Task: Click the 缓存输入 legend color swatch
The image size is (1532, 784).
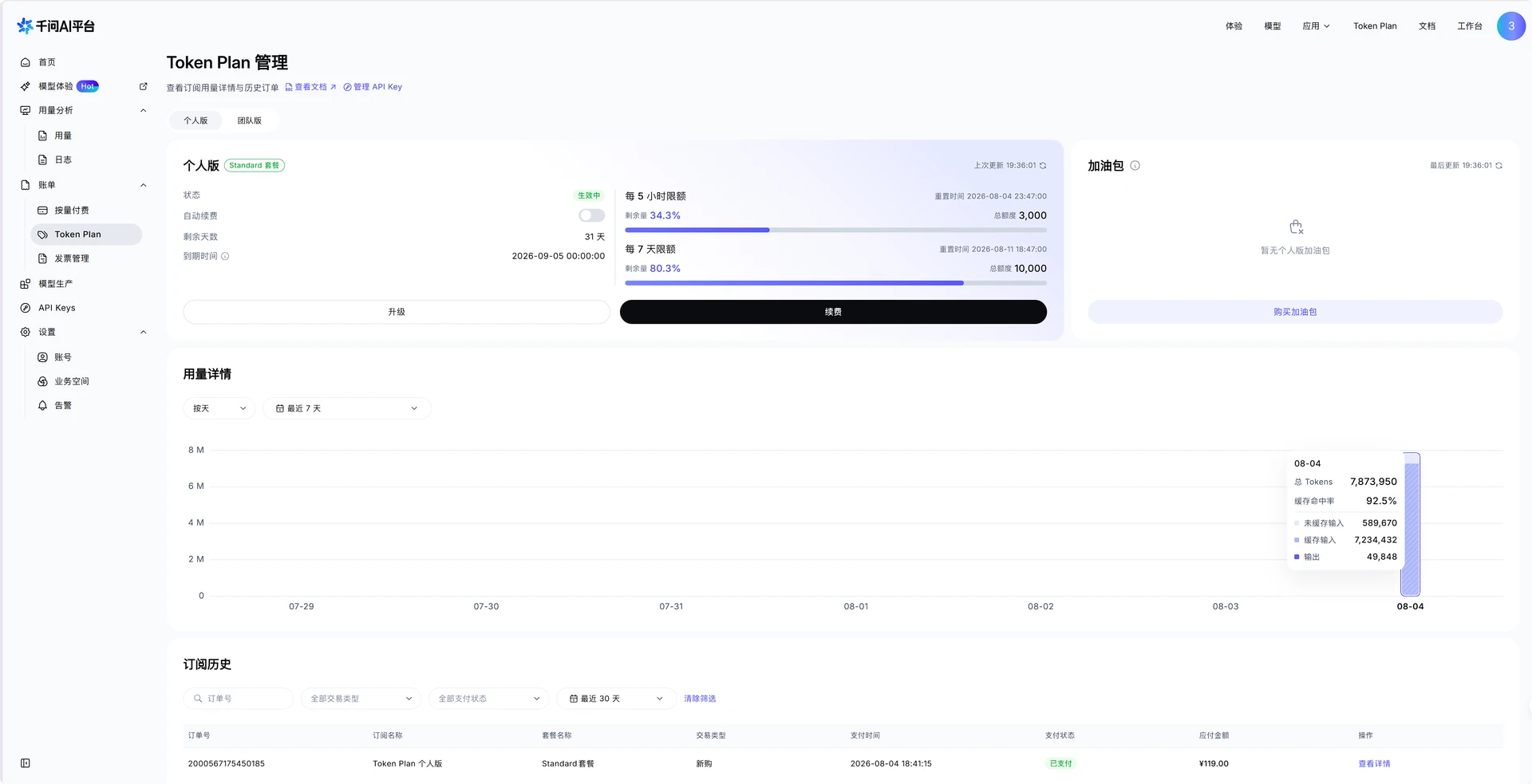Action: click(x=1297, y=540)
